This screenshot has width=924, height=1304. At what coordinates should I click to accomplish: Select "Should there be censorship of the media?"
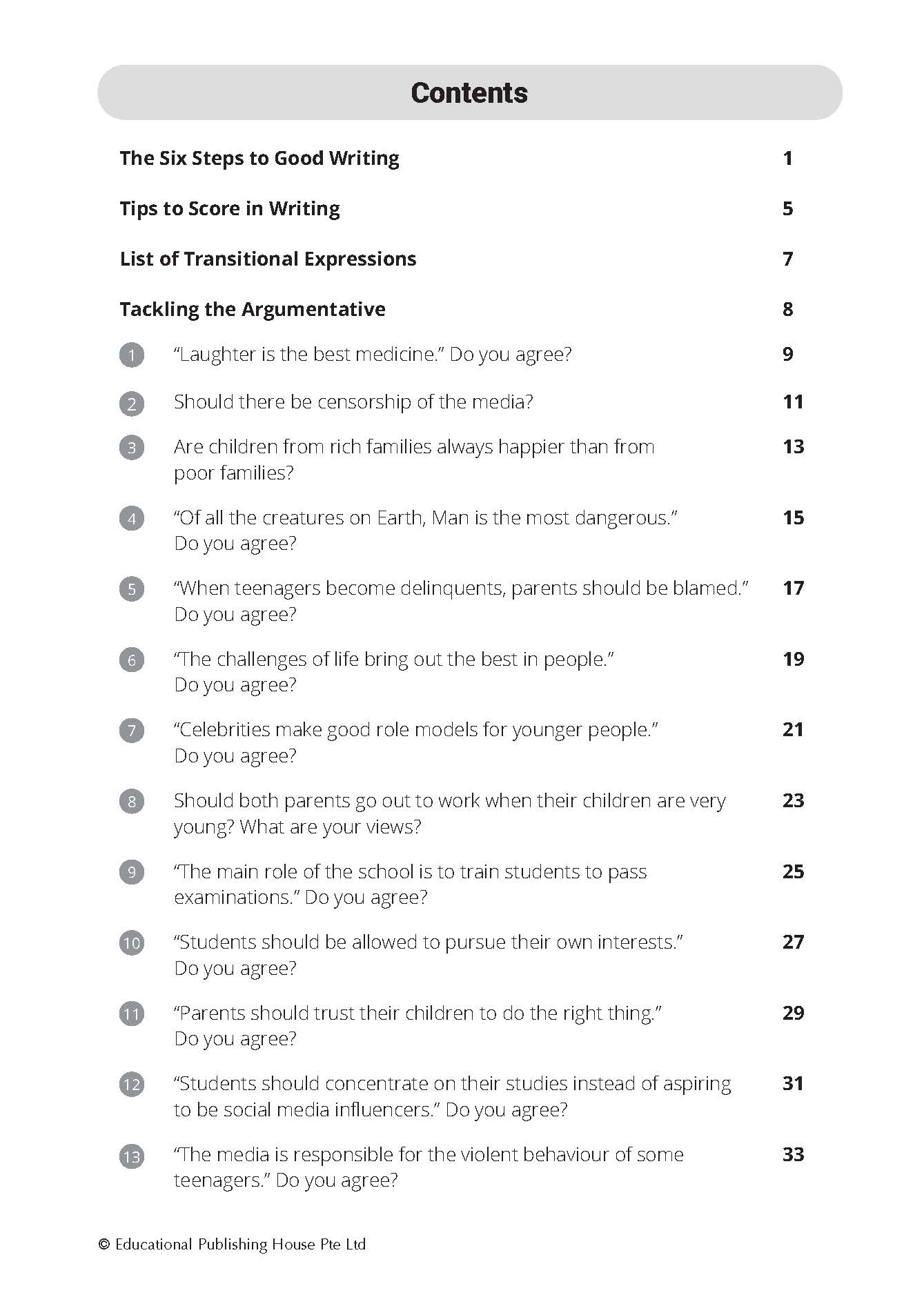[353, 402]
